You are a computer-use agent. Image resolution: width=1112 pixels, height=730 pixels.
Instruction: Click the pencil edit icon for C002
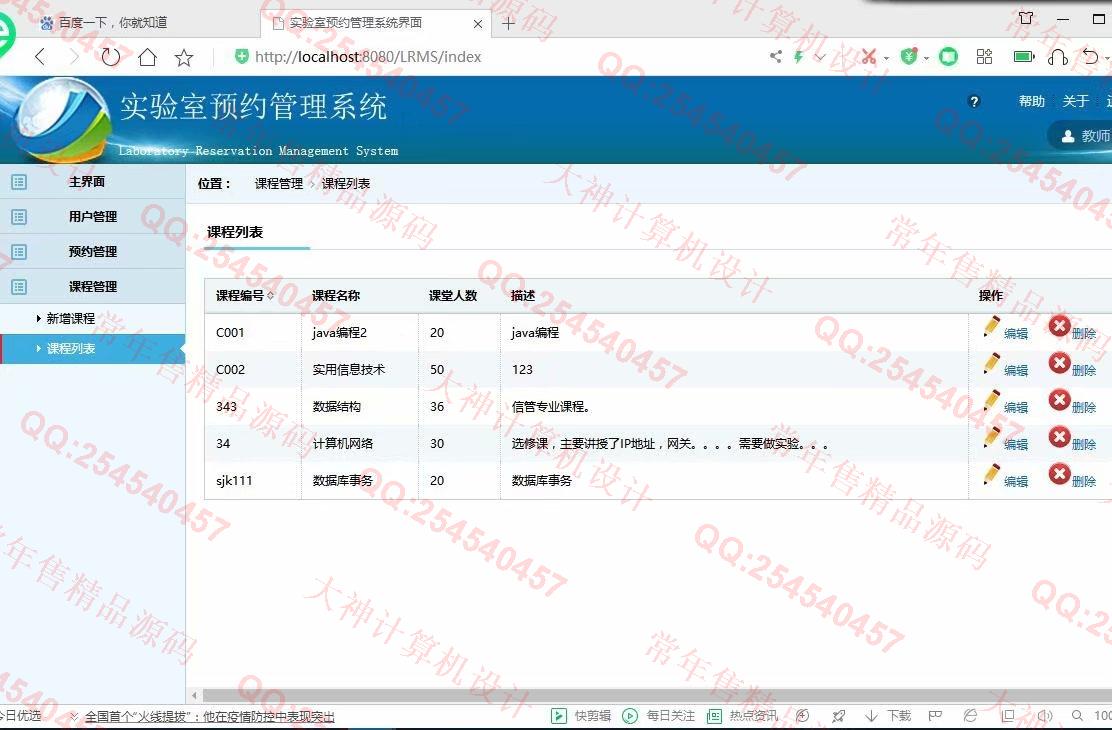(991, 364)
